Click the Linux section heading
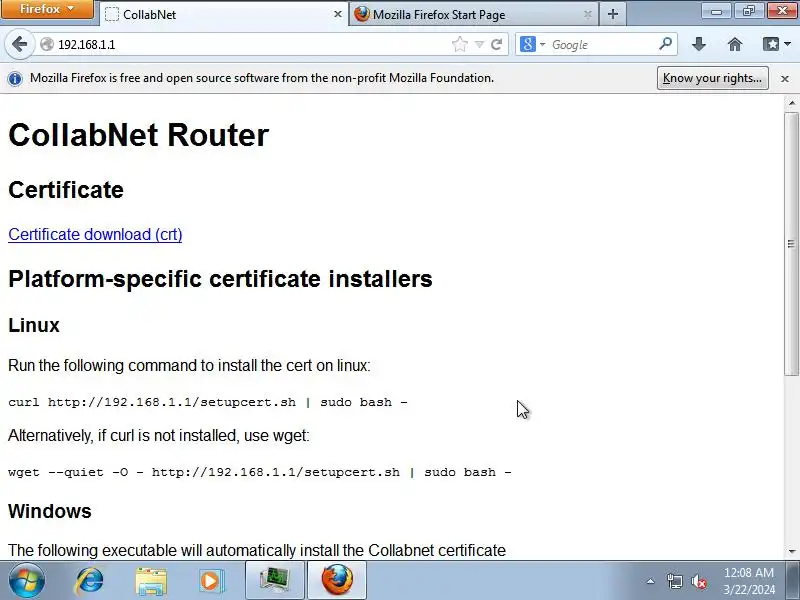The height and width of the screenshot is (600, 800). coord(34,325)
